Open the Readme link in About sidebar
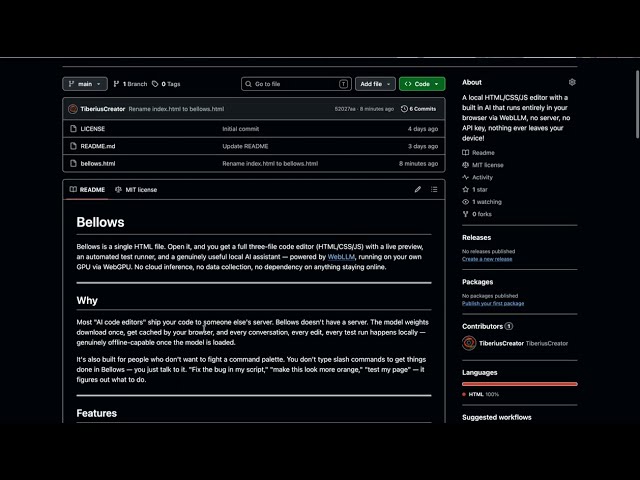Viewport: 640px width, 480px height. point(483,153)
